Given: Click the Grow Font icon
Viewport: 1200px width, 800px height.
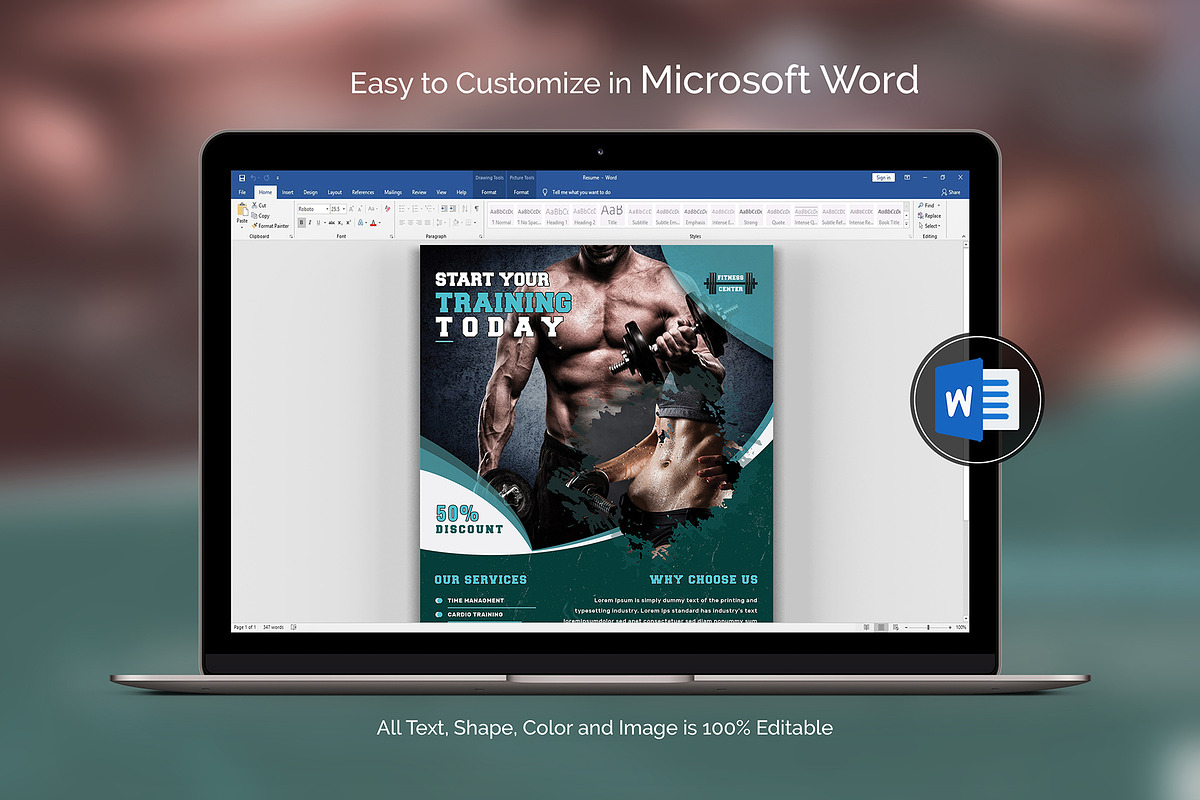Looking at the screenshot, I should coord(351,209).
